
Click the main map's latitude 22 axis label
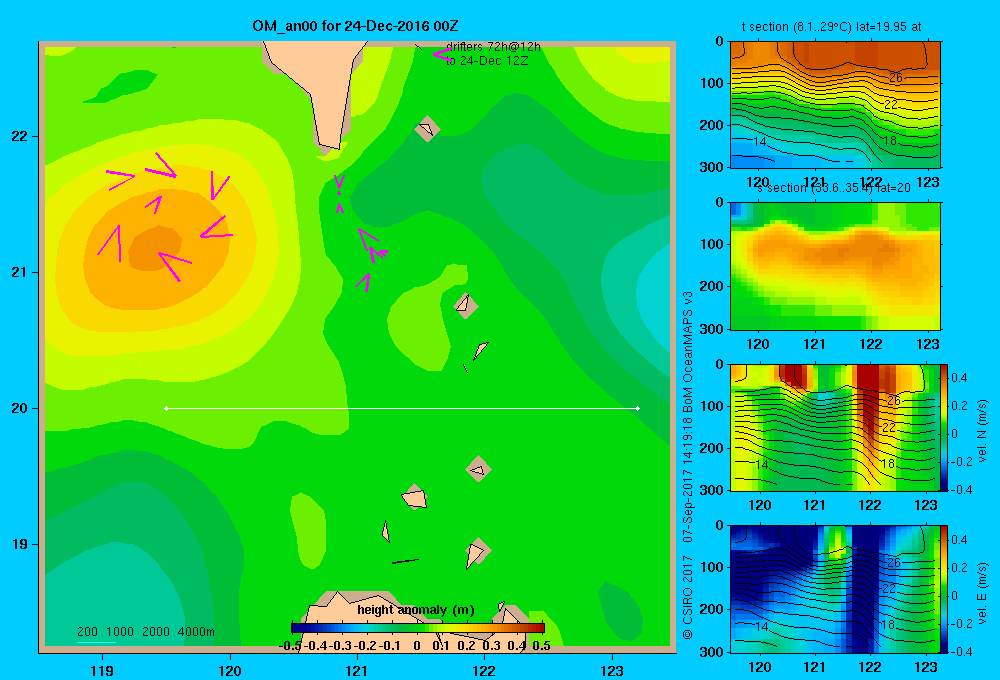click(x=20, y=136)
